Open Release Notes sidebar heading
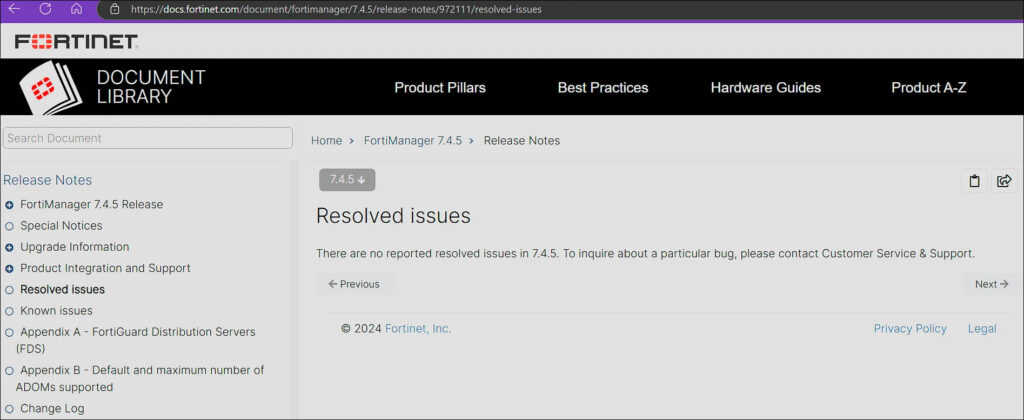 click(x=48, y=180)
